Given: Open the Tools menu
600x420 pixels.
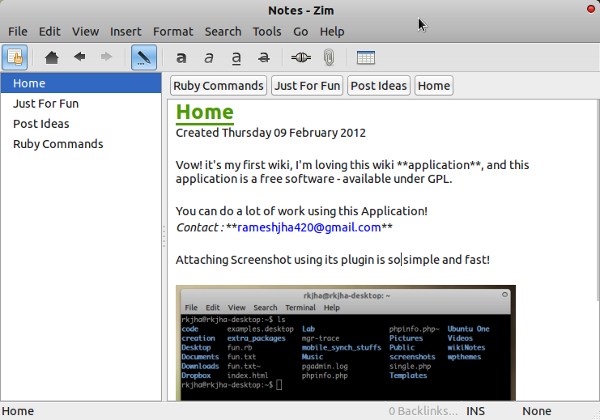Looking at the screenshot, I should (x=267, y=32).
